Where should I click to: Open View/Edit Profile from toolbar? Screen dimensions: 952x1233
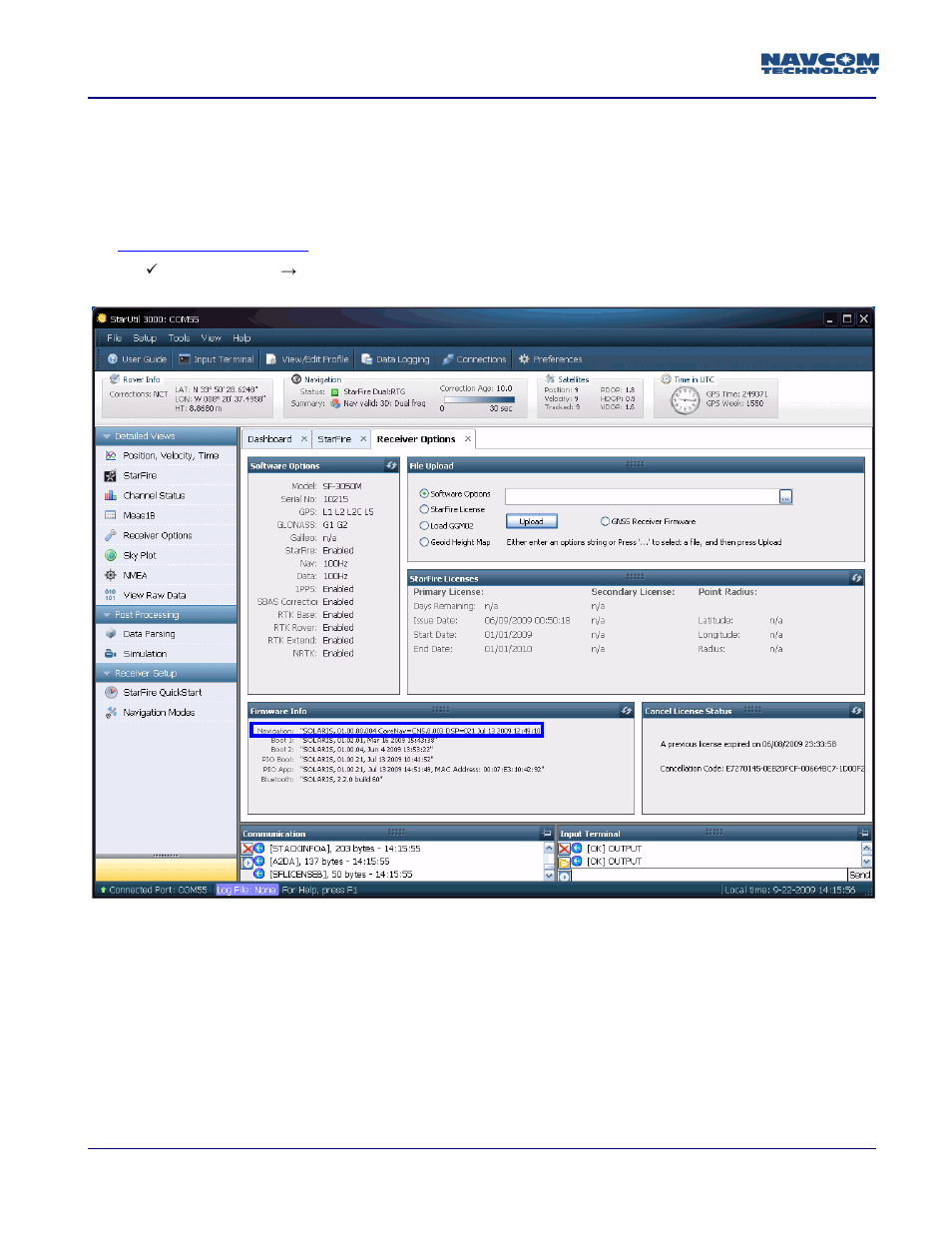pyautogui.click(x=307, y=359)
